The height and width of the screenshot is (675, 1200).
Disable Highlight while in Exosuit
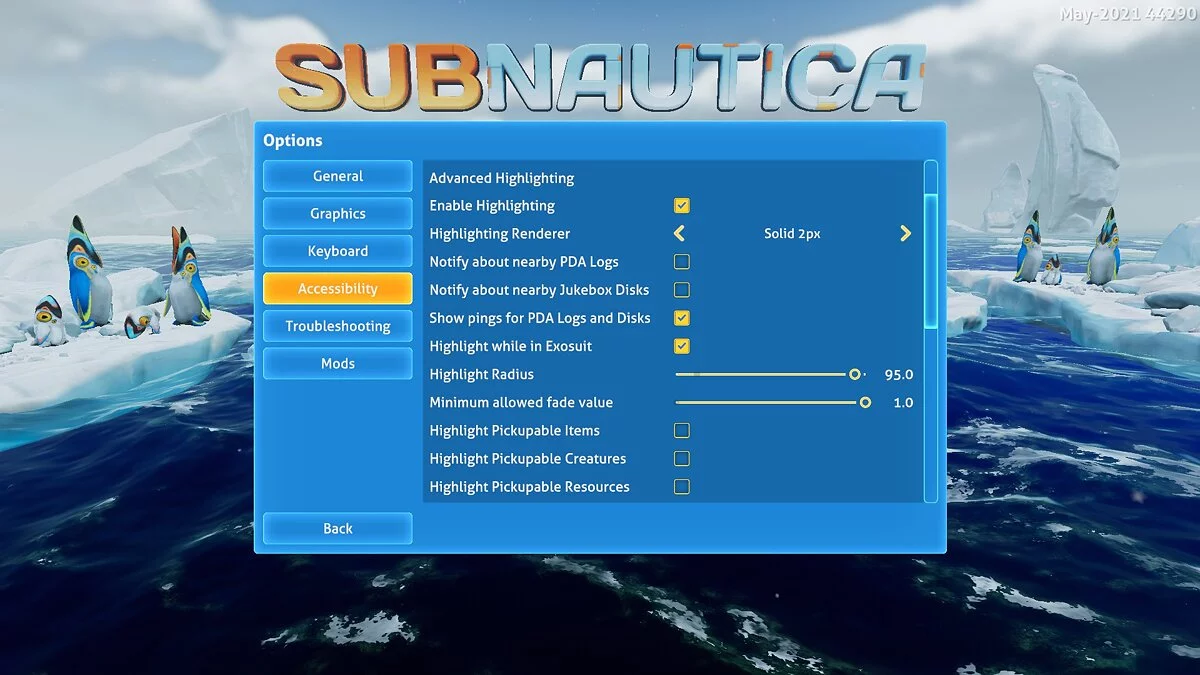[x=681, y=346]
